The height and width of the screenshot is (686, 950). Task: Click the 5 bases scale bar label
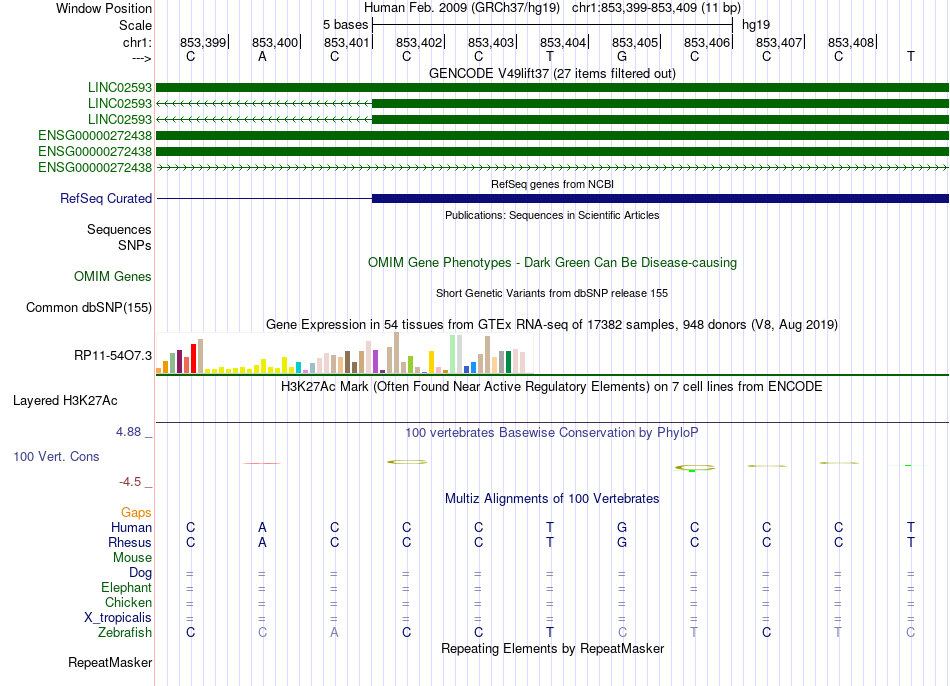pyautogui.click(x=345, y=25)
